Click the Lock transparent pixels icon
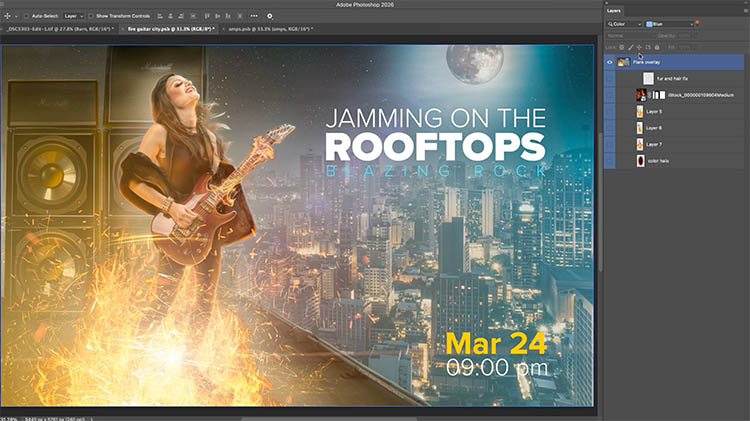The width and height of the screenshot is (750, 421). (621, 47)
